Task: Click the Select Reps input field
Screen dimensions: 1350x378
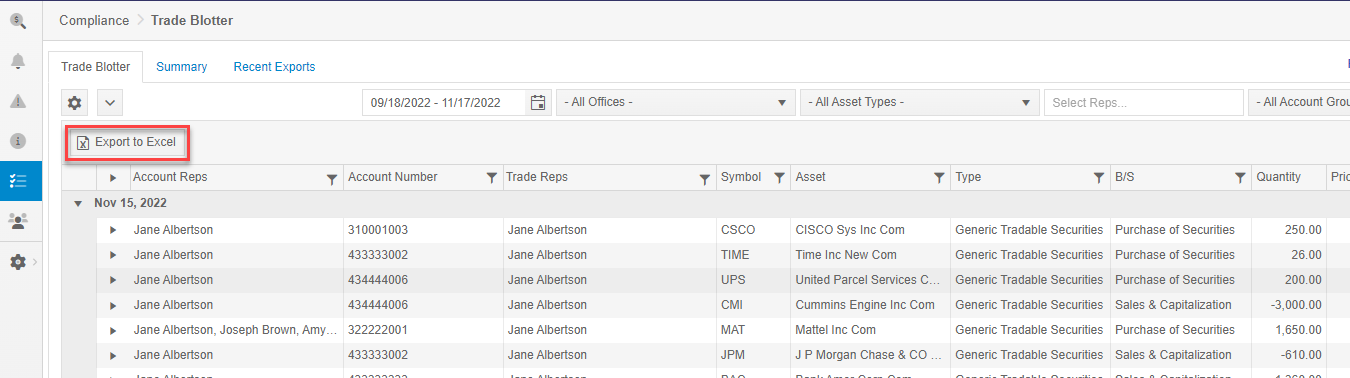Action: point(1144,102)
